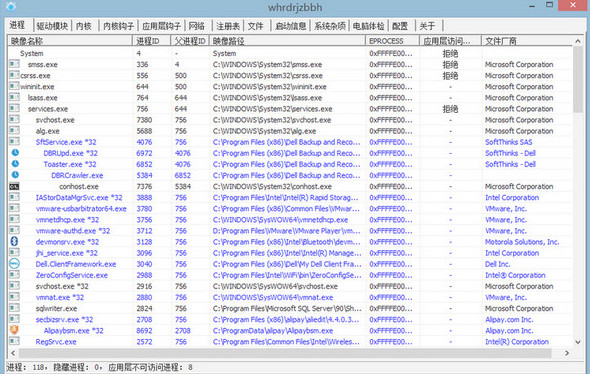Click the horizontal scrollbar left arrow
The width and height of the screenshot is (590, 374).
pyautogui.click(x=13, y=353)
